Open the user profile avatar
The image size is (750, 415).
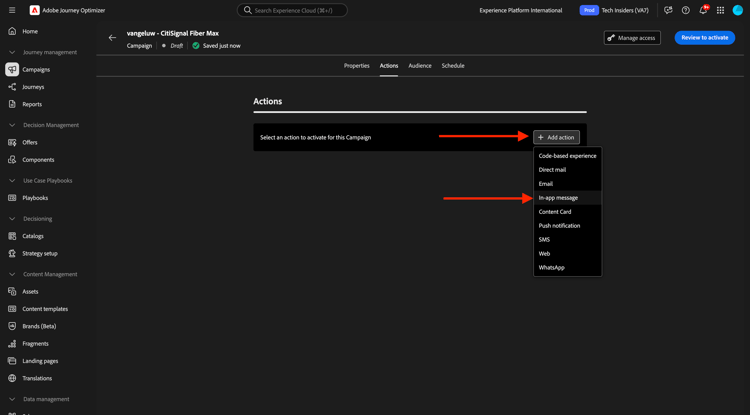click(x=738, y=10)
